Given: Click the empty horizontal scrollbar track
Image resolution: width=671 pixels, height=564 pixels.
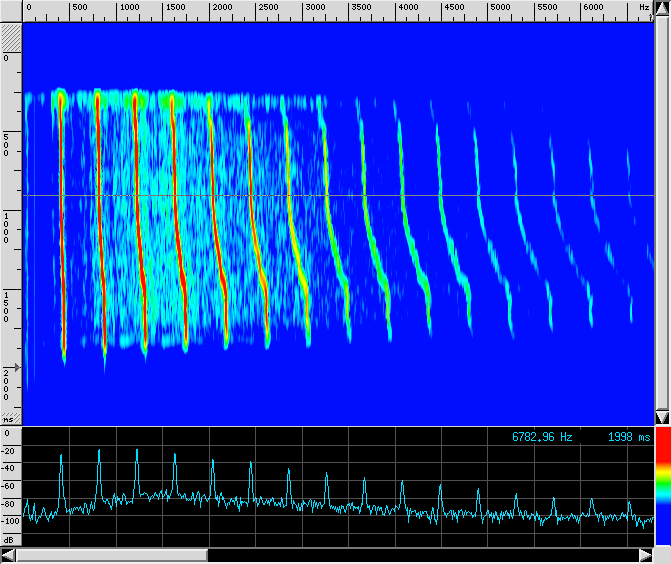Looking at the screenshot, I should tap(420, 555).
